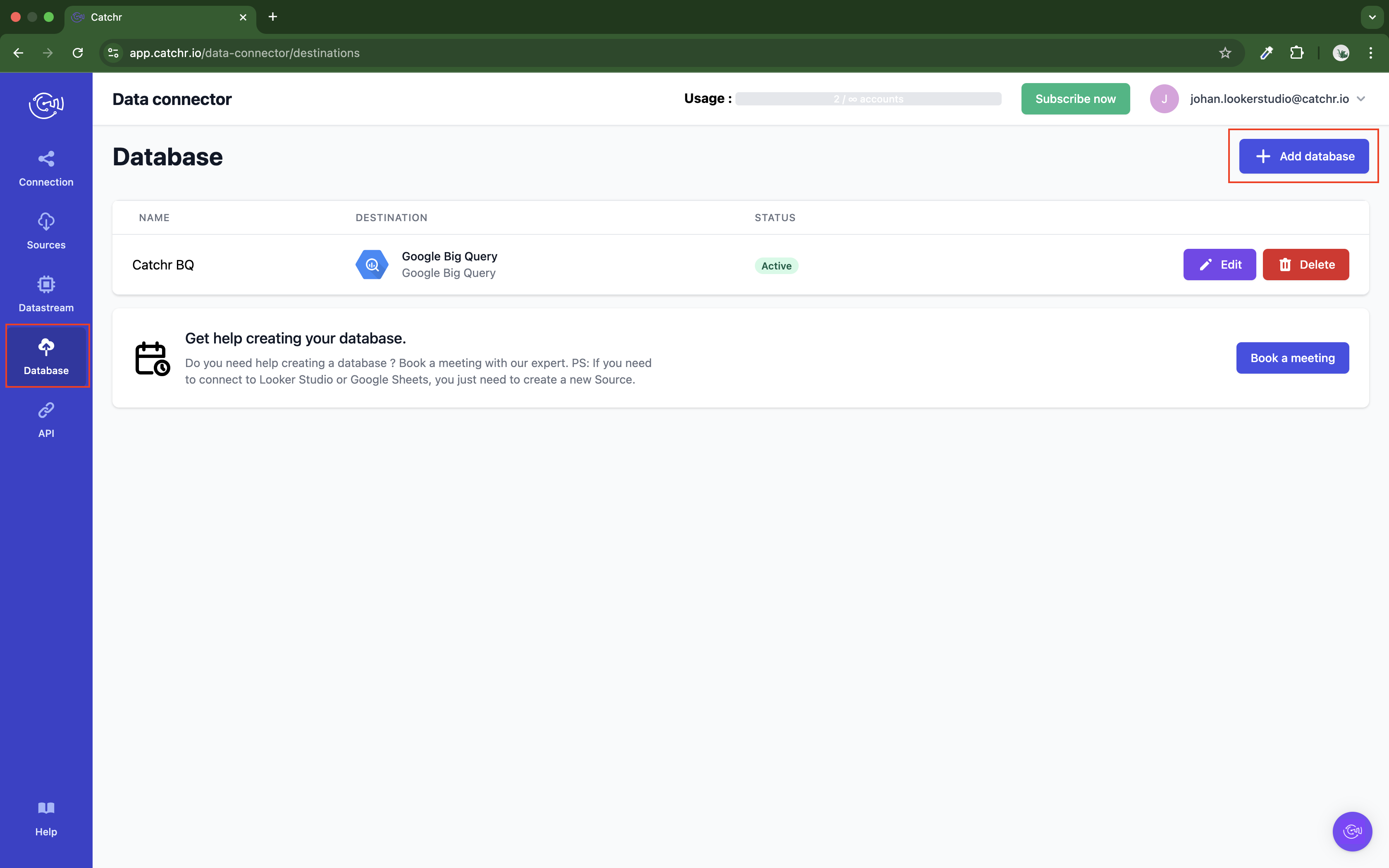Image resolution: width=1389 pixels, height=868 pixels.
Task: Go to the Datastream section
Action: click(46, 294)
